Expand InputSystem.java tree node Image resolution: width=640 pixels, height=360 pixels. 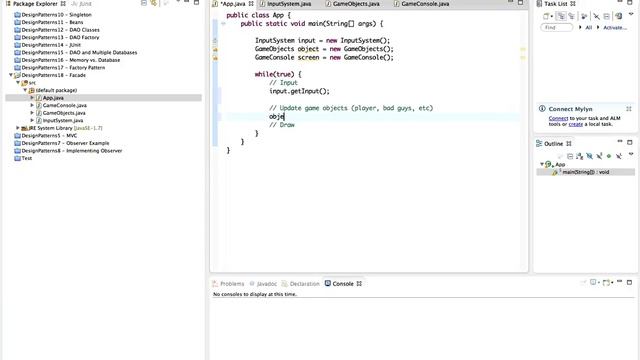click(32, 120)
